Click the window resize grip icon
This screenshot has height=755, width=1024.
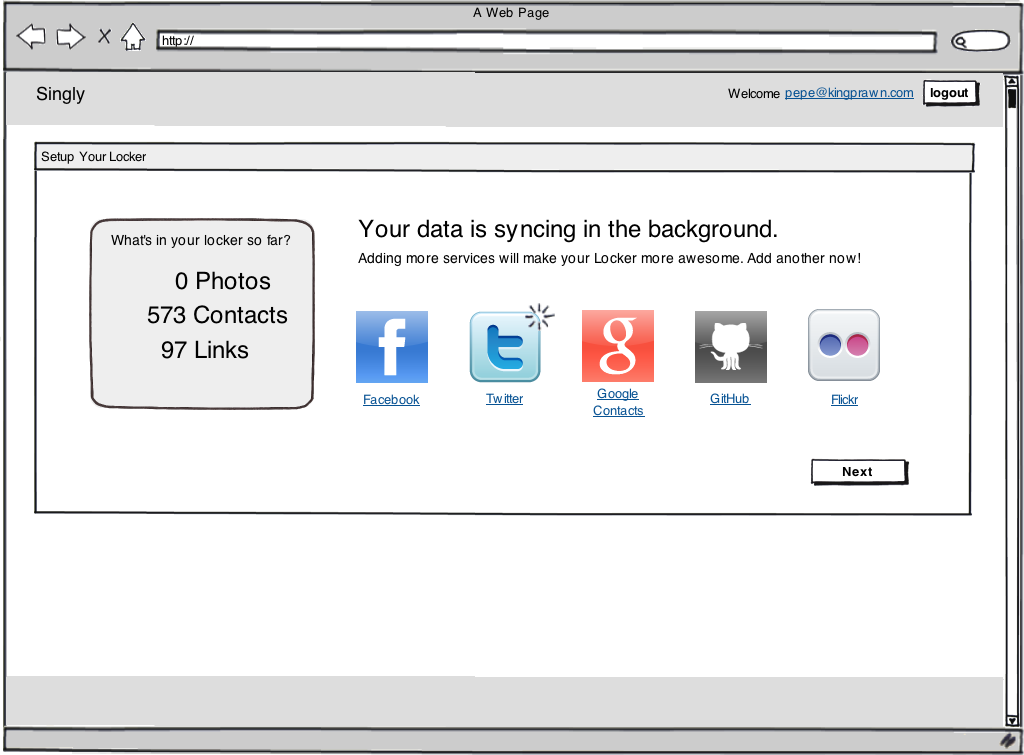click(1010, 740)
